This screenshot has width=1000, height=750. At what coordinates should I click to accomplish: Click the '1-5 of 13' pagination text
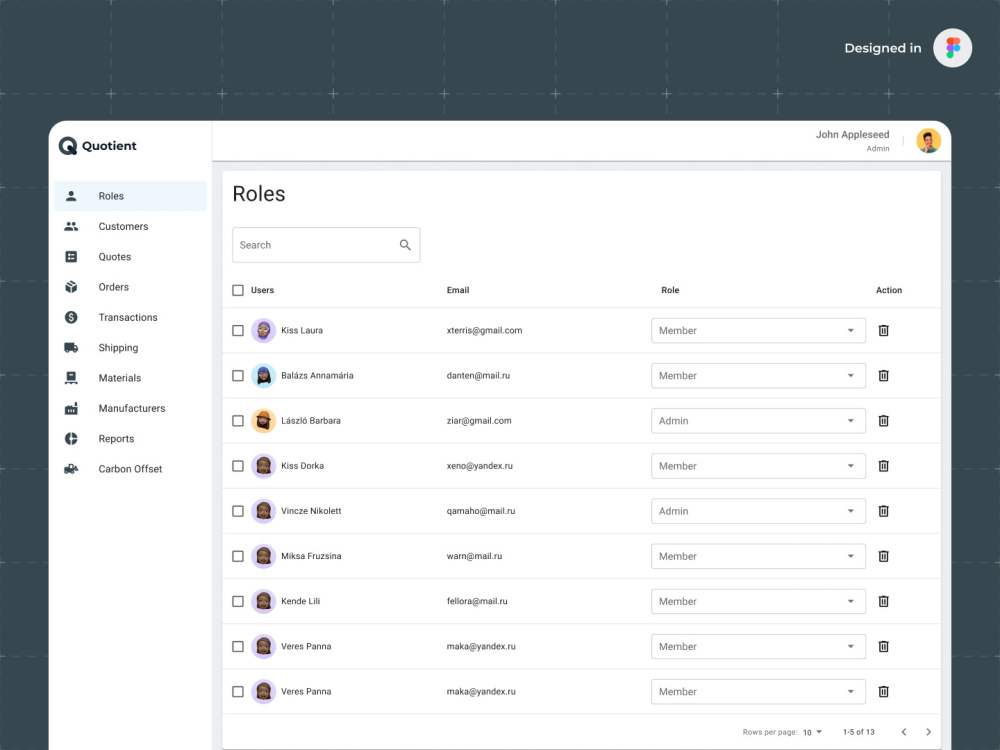pyautogui.click(x=858, y=732)
